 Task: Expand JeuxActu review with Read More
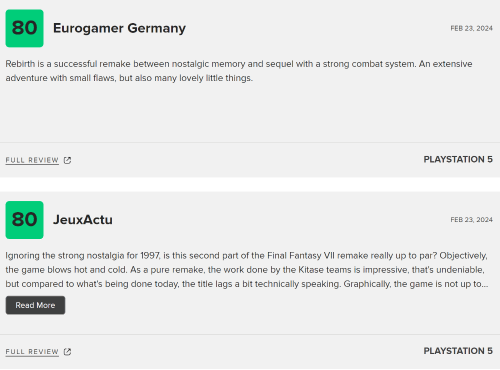35,305
